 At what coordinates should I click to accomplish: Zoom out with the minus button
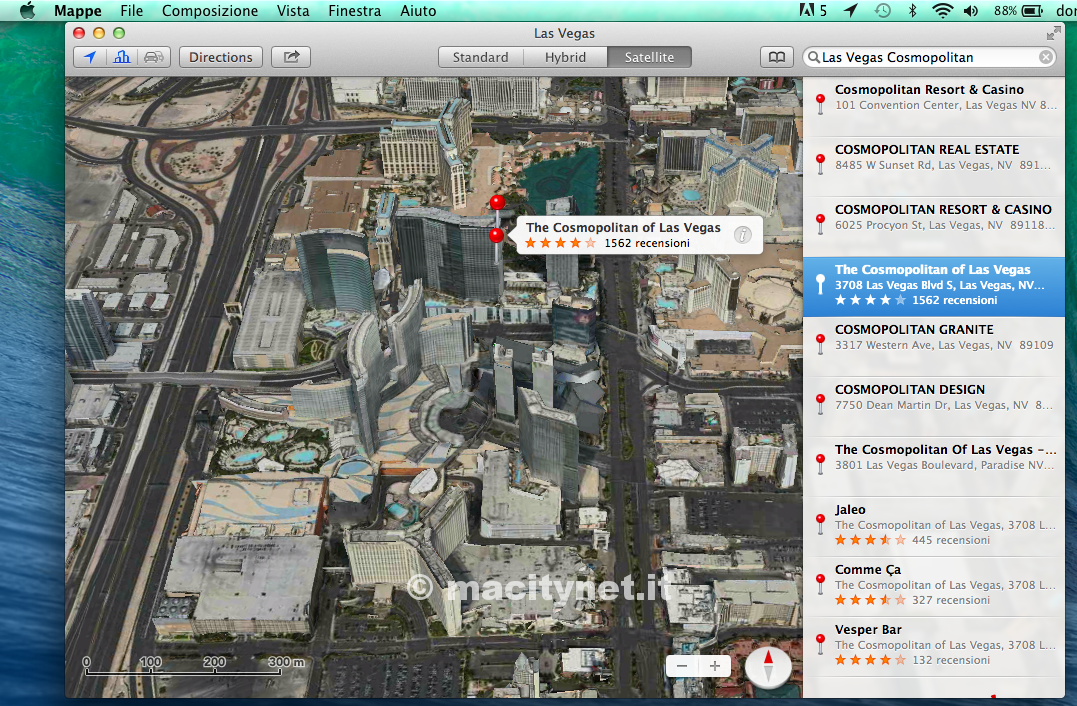click(x=682, y=665)
